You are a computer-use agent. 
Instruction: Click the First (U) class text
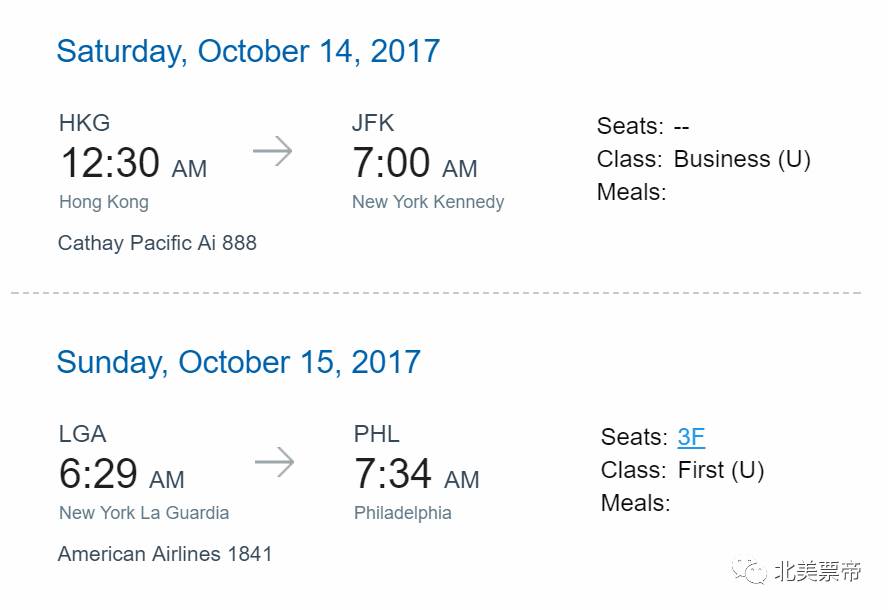coord(721,470)
